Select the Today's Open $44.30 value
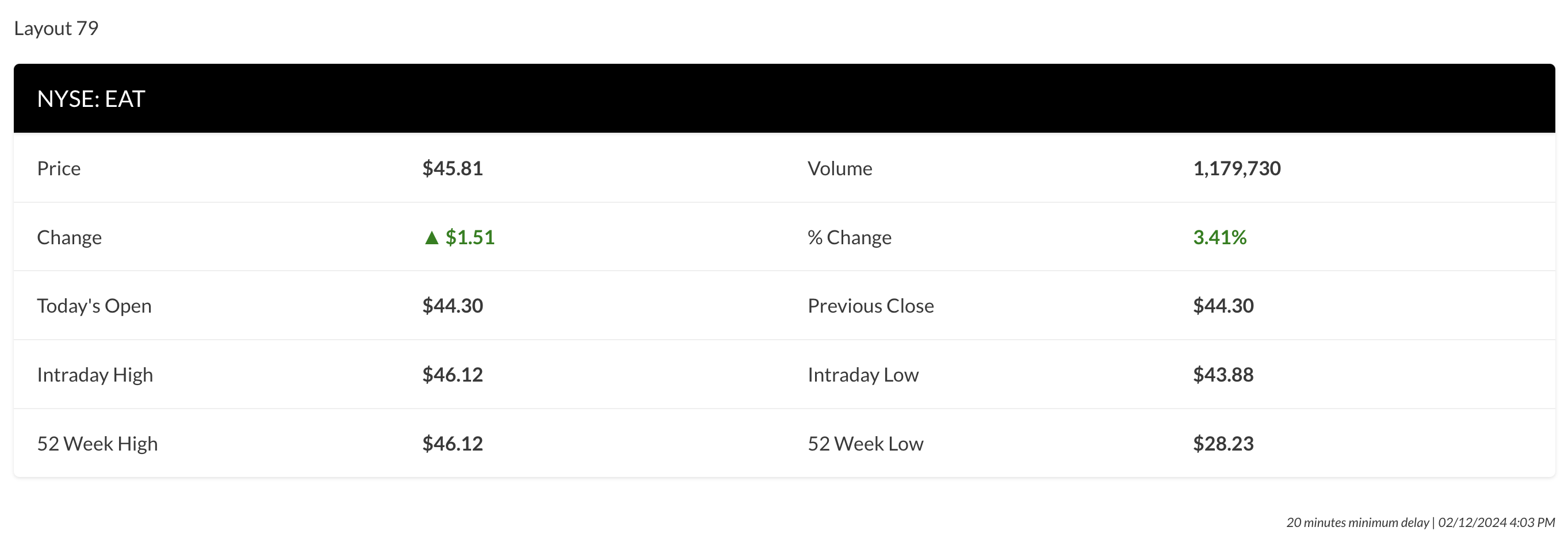The image size is (1568, 554). [x=452, y=306]
